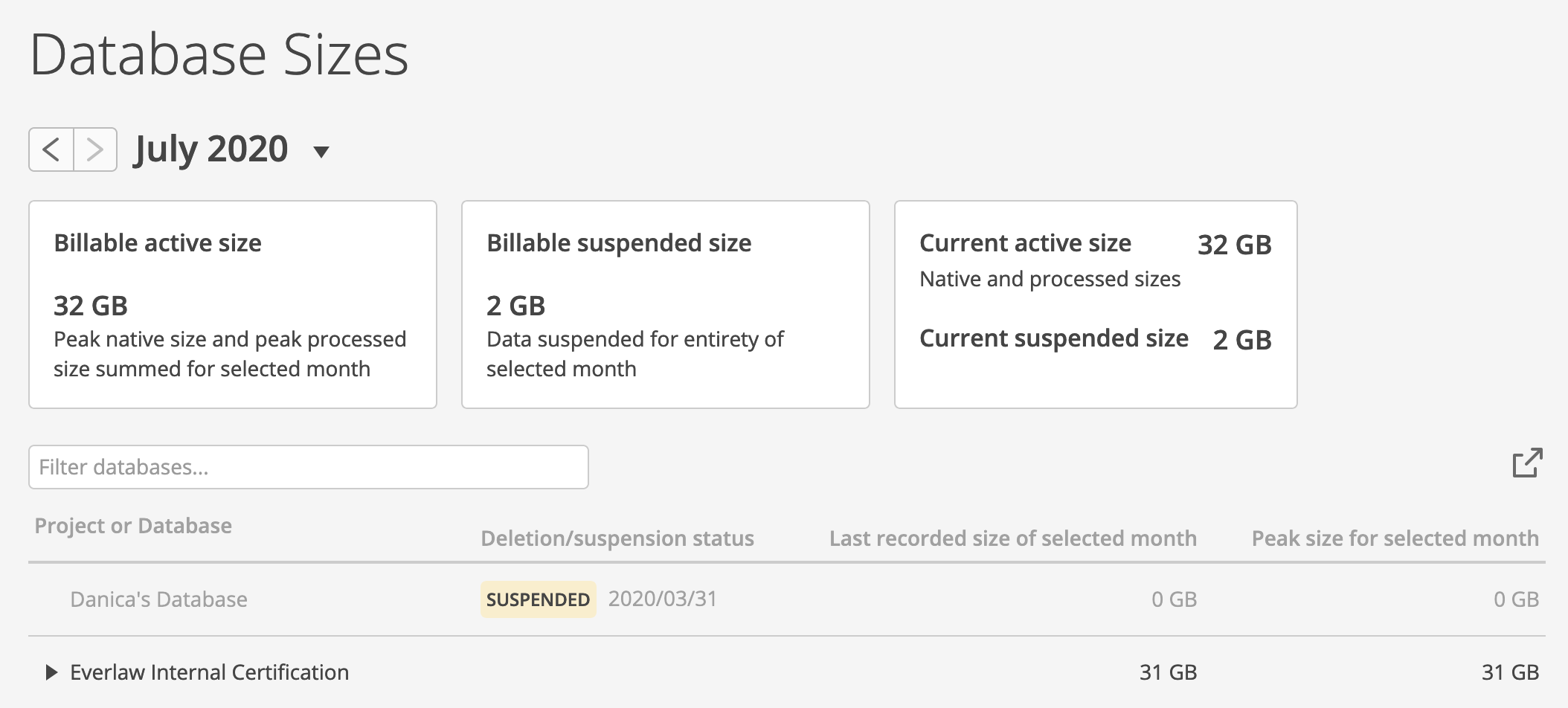
Task: Click the export databases icon
Action: pos(1528,463)
